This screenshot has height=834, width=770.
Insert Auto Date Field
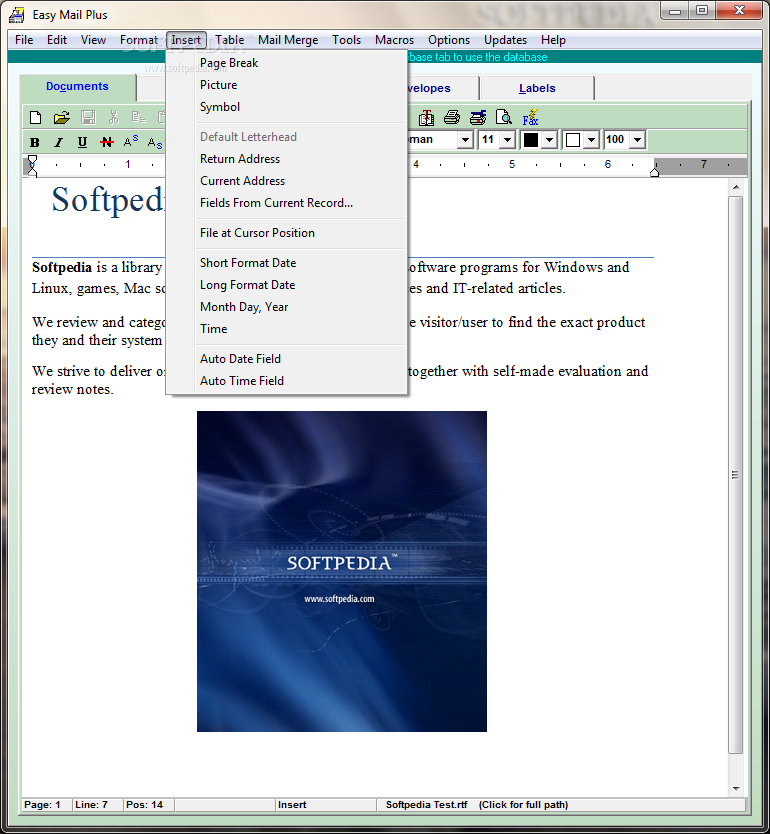point(287,359)
